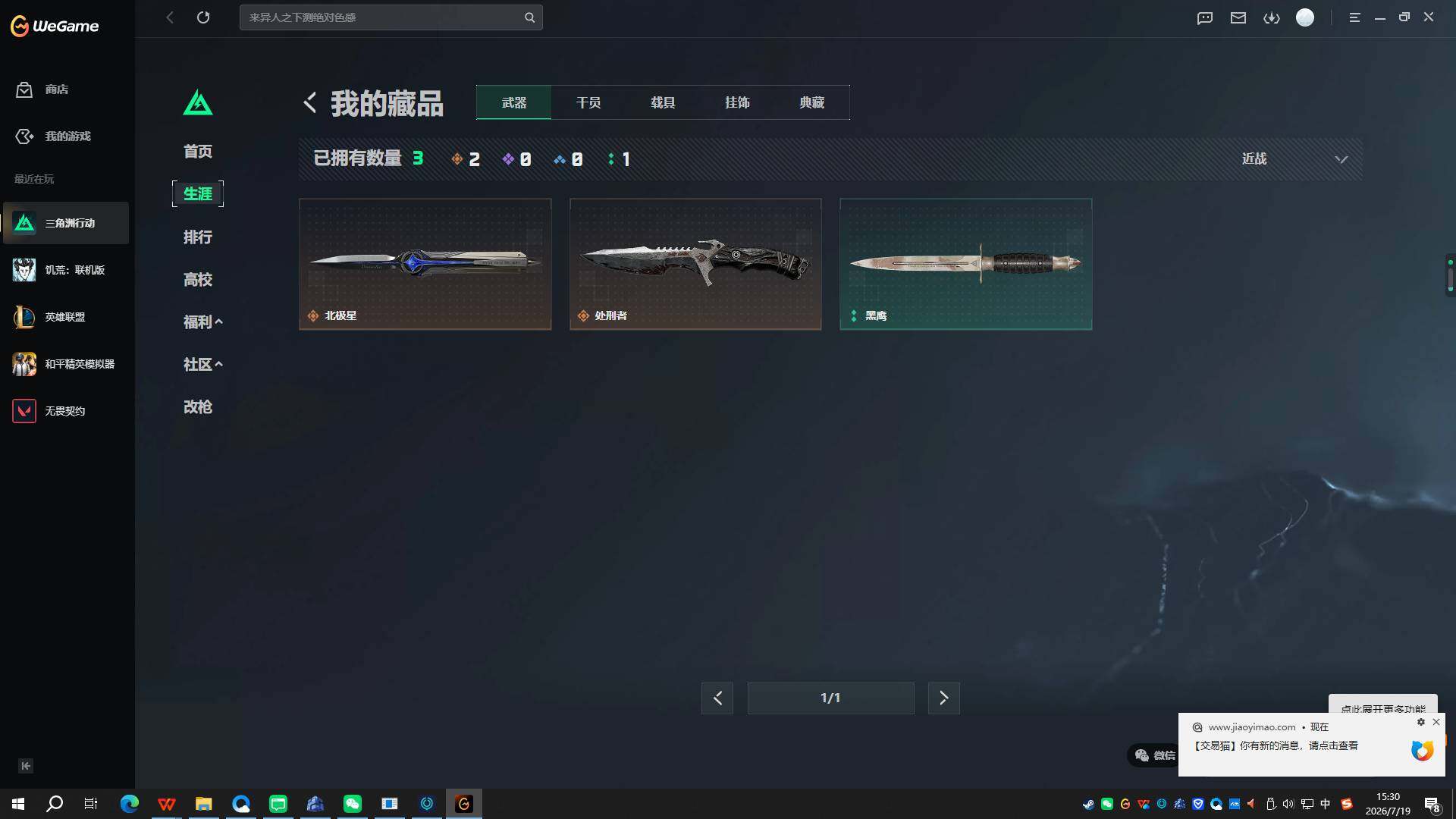The image size is (1456, 819).
Task: Open the 处刑者 knife card
Action: [x=695, y=264]
